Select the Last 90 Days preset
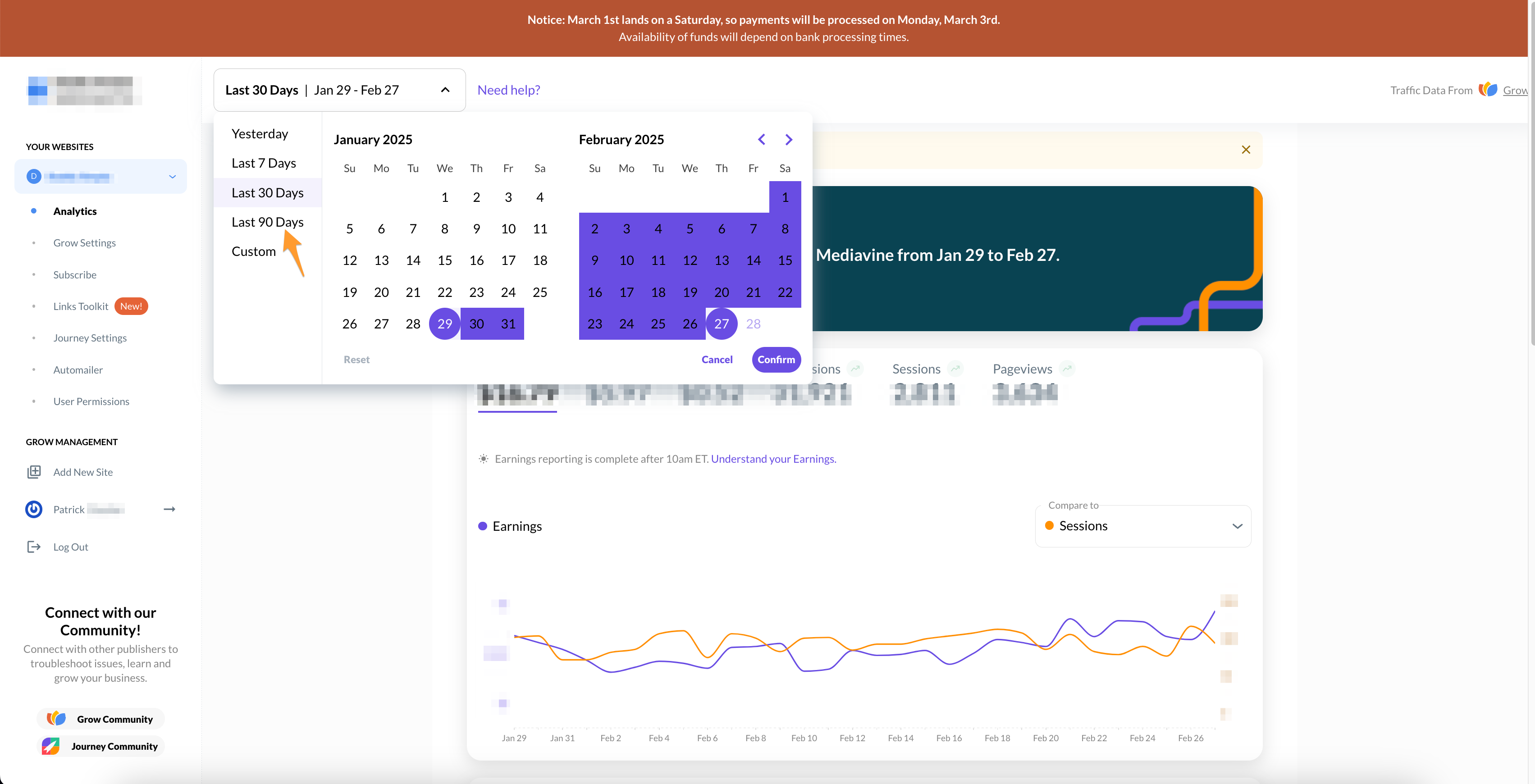The height and width of the screenshot is (784, 1535). [x=268, y=222]
